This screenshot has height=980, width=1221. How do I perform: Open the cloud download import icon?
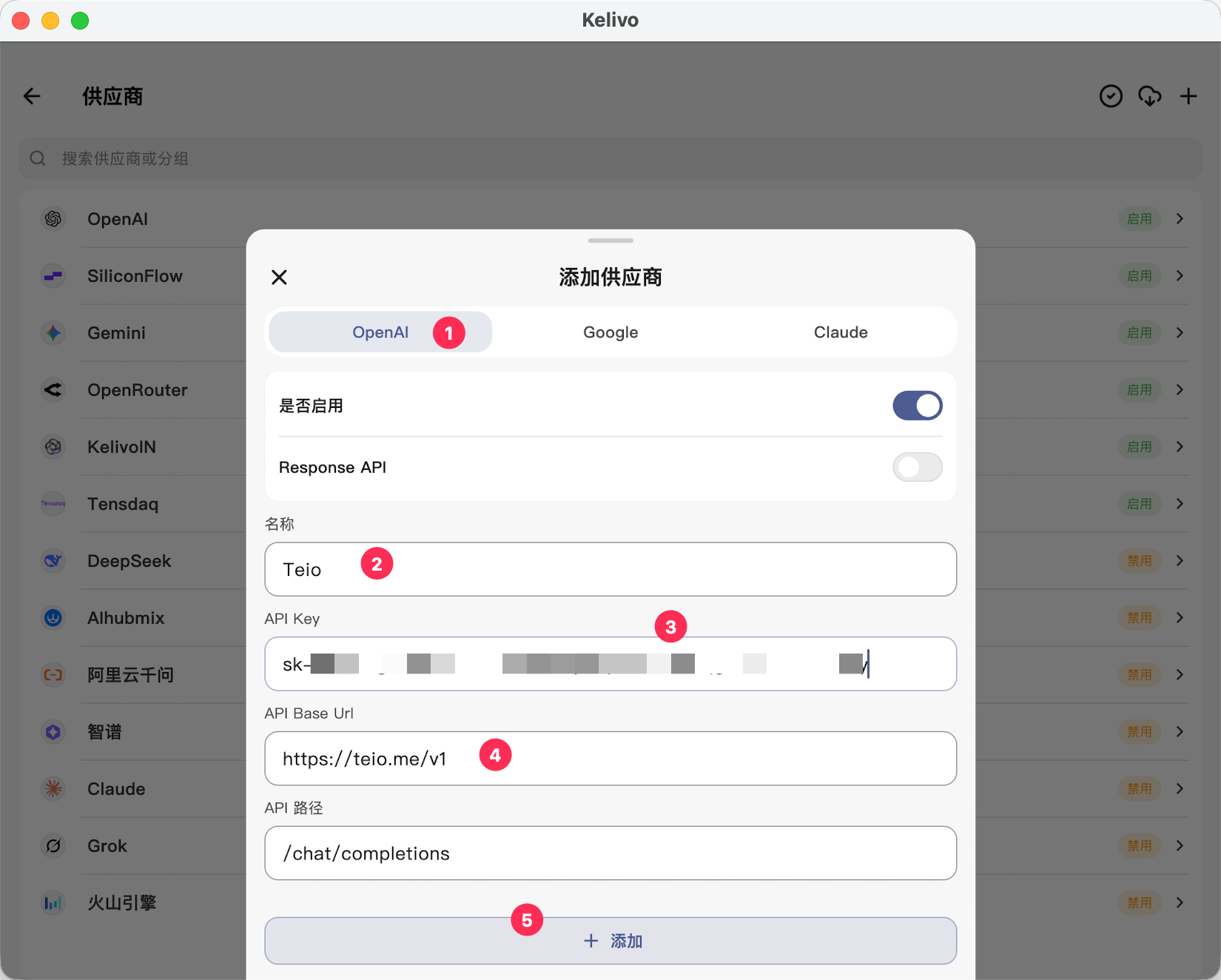[1149, 96]
